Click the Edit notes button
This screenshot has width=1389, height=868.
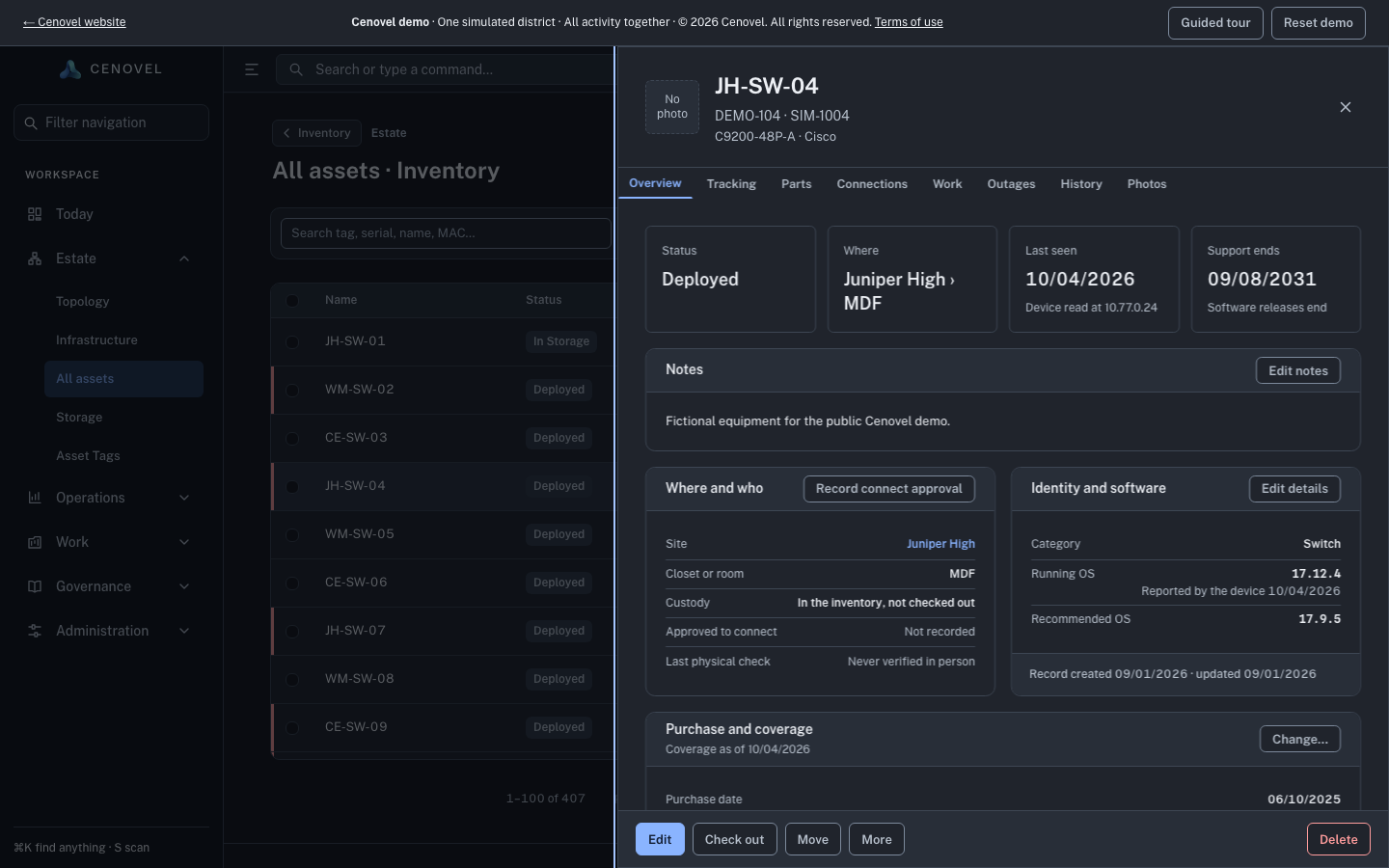1298,370
